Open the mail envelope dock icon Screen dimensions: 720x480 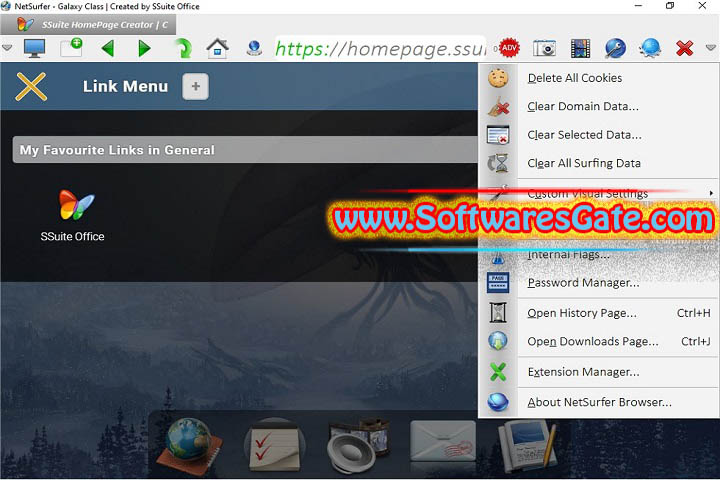point(443,442)
